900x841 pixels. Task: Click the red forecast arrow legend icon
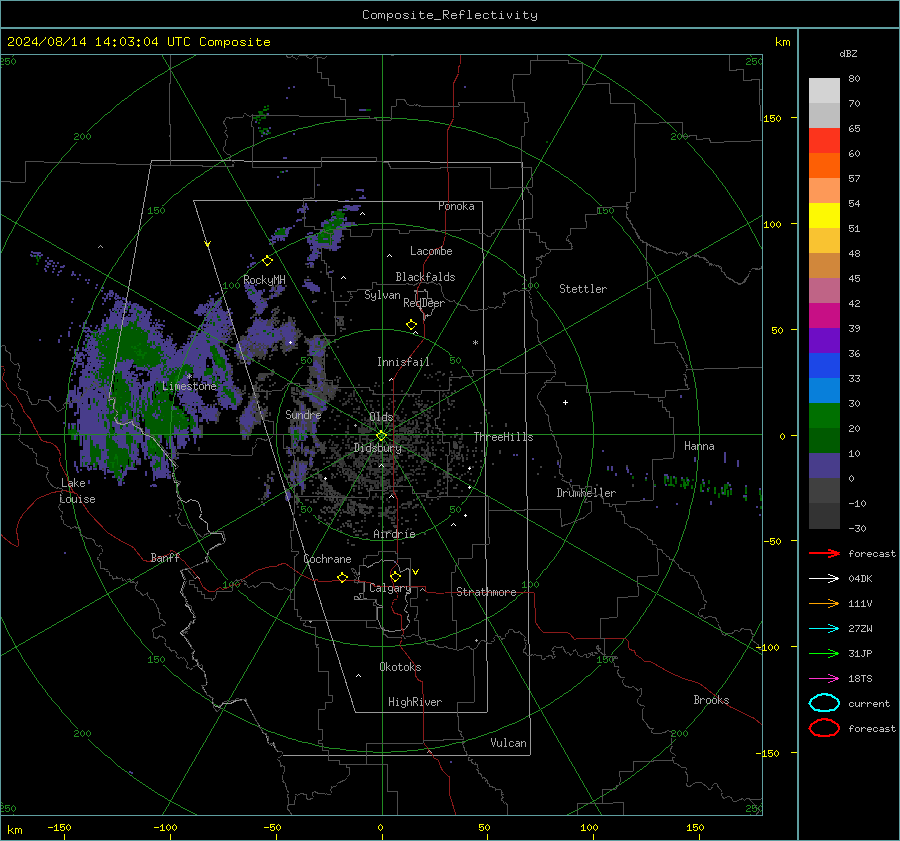[824, 553]
